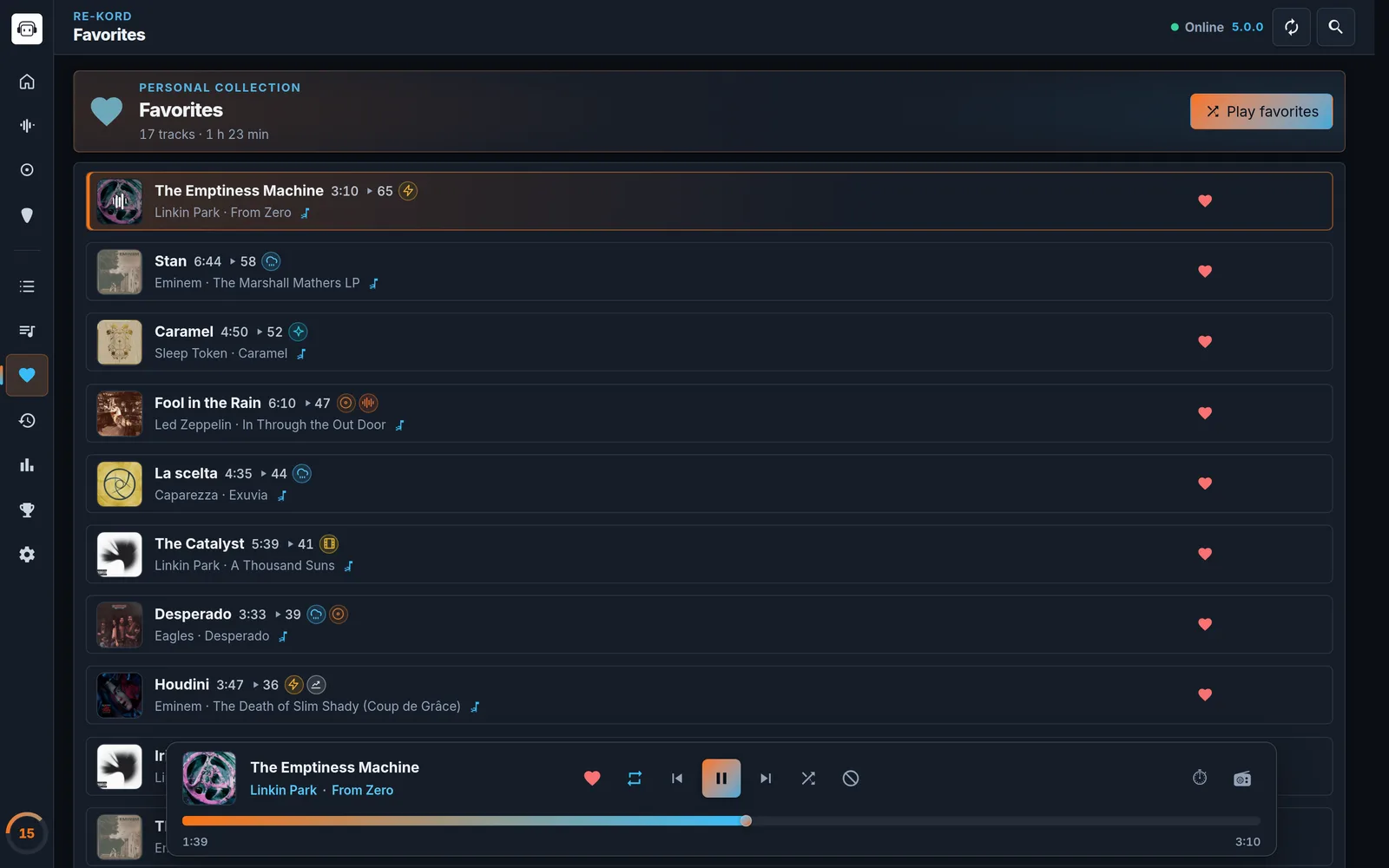This screenshot has width=1389, height=868.
Task: Toggle favorite heart in player bar
Action: click(x=592, y=779)
